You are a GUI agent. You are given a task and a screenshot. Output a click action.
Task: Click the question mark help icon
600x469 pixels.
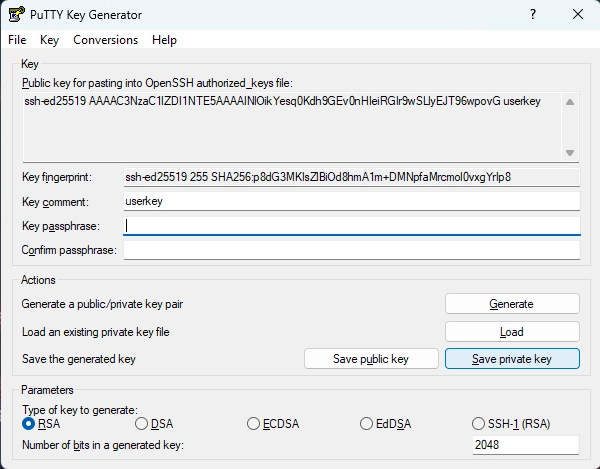[x=533, y=15]
